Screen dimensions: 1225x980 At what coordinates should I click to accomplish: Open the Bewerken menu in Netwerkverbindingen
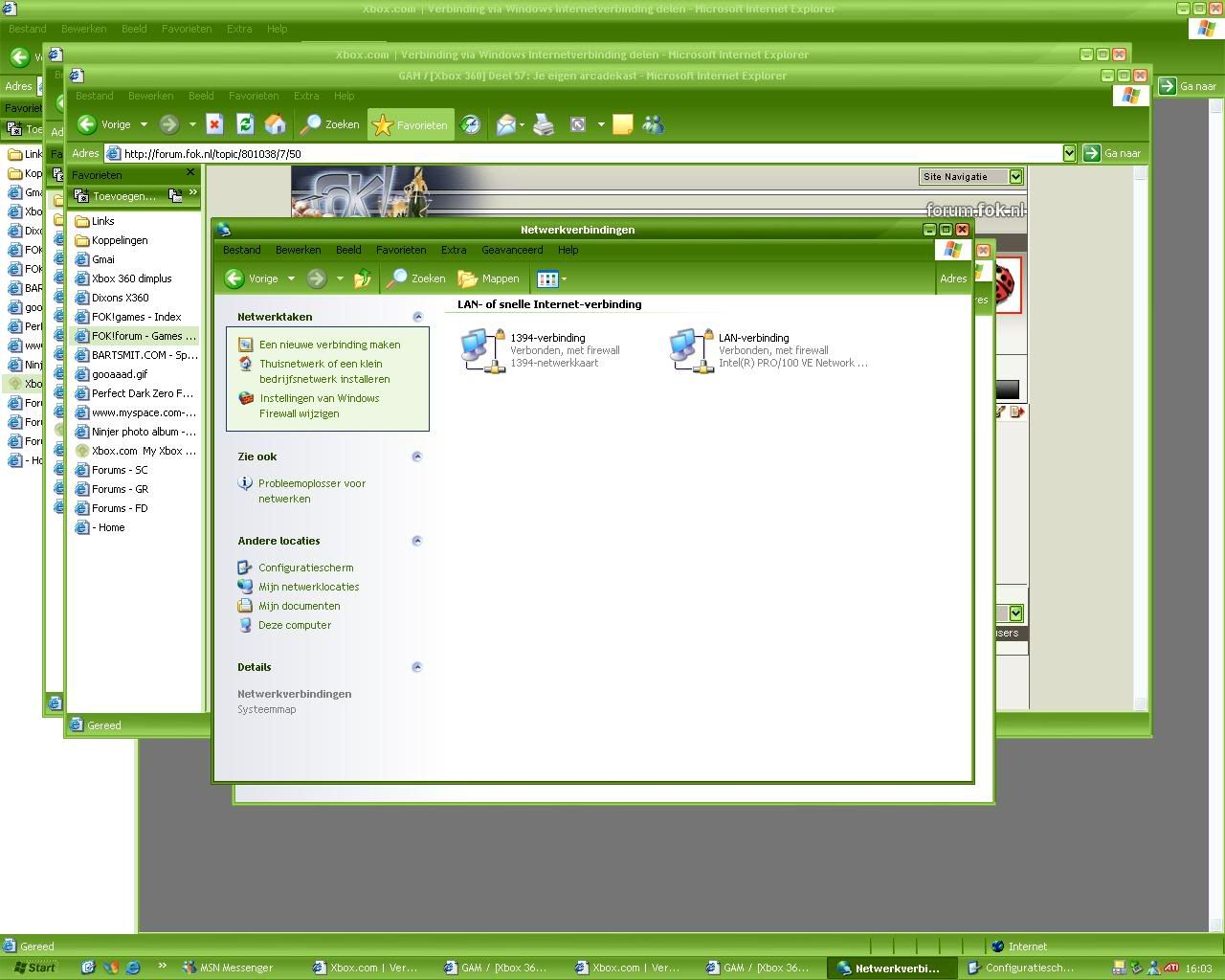[298, 250]
